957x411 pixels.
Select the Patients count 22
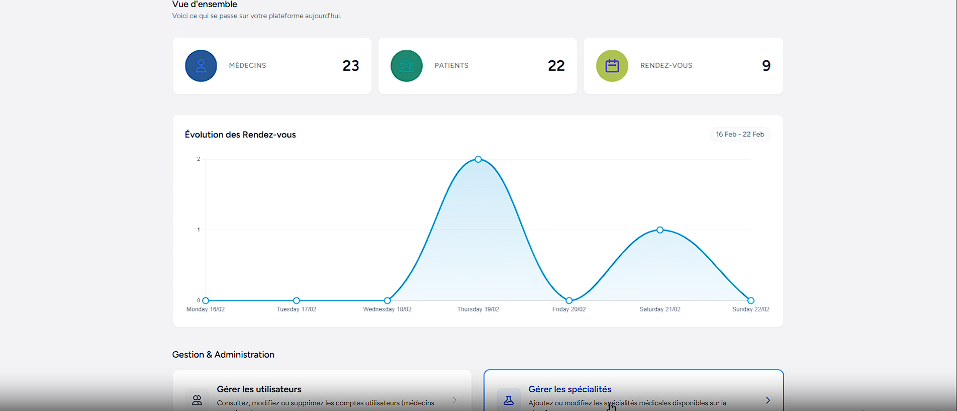pos(556,66)
